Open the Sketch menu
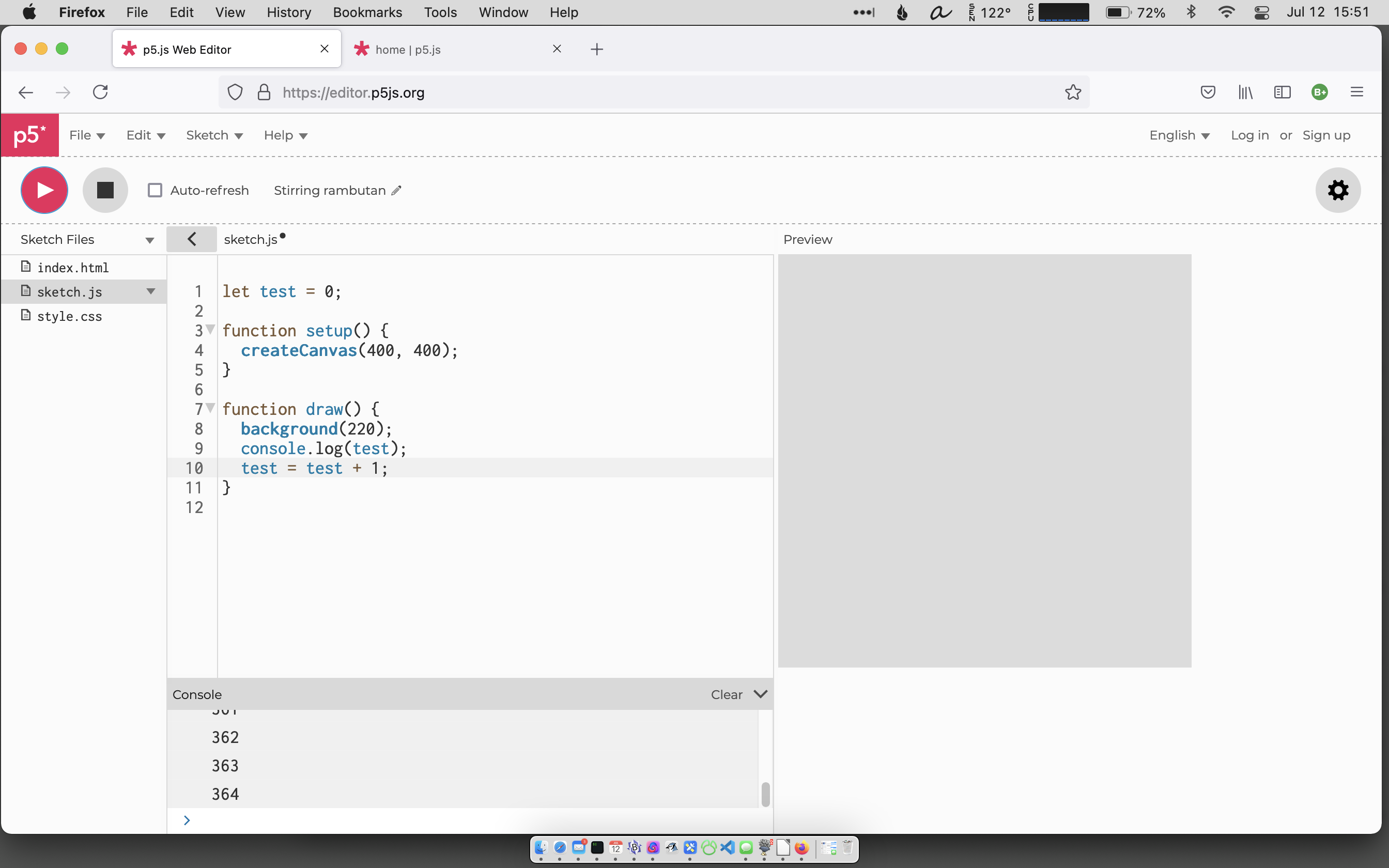Screen dimensions: 1389x868 [214, 135]
